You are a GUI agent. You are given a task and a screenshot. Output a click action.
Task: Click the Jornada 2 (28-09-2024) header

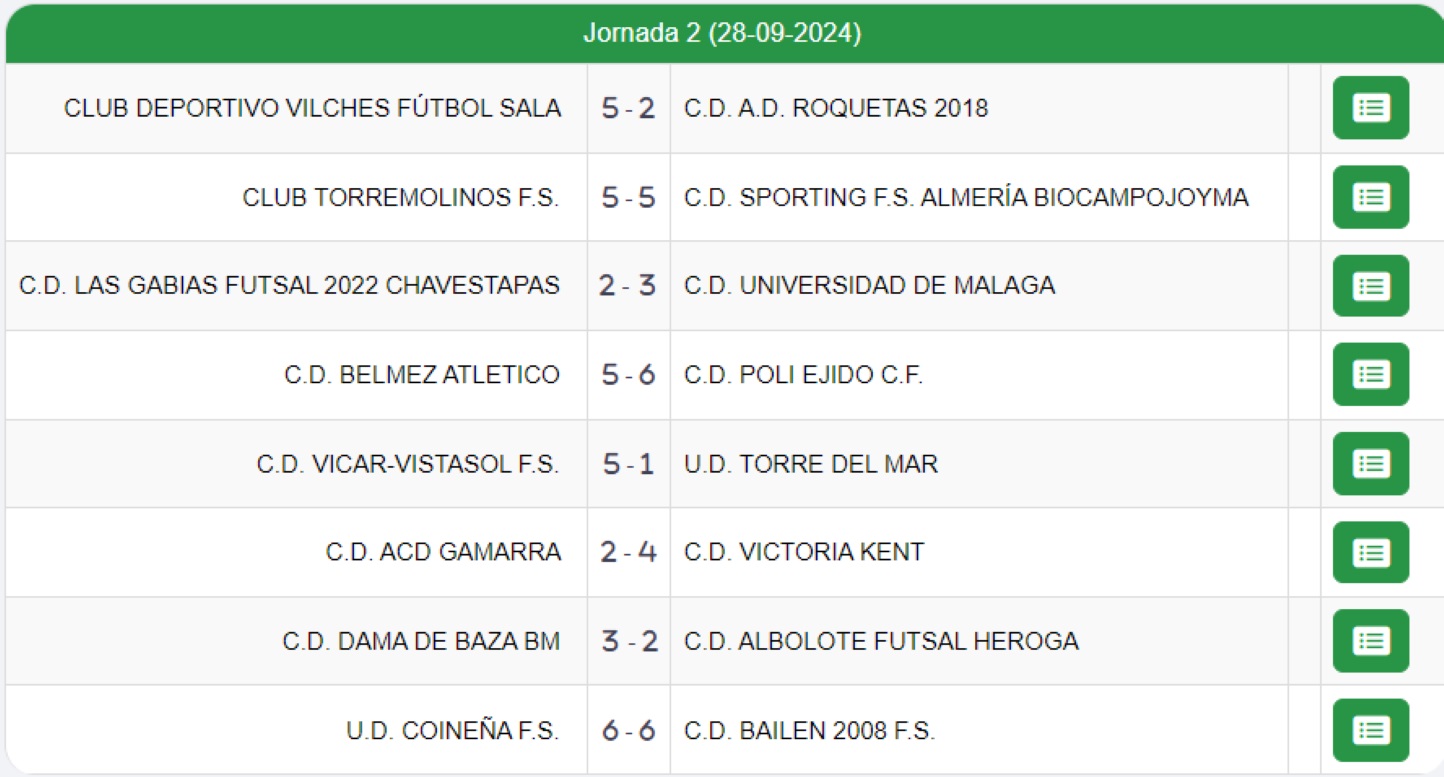pyautogui.click(x=722, y=33)
